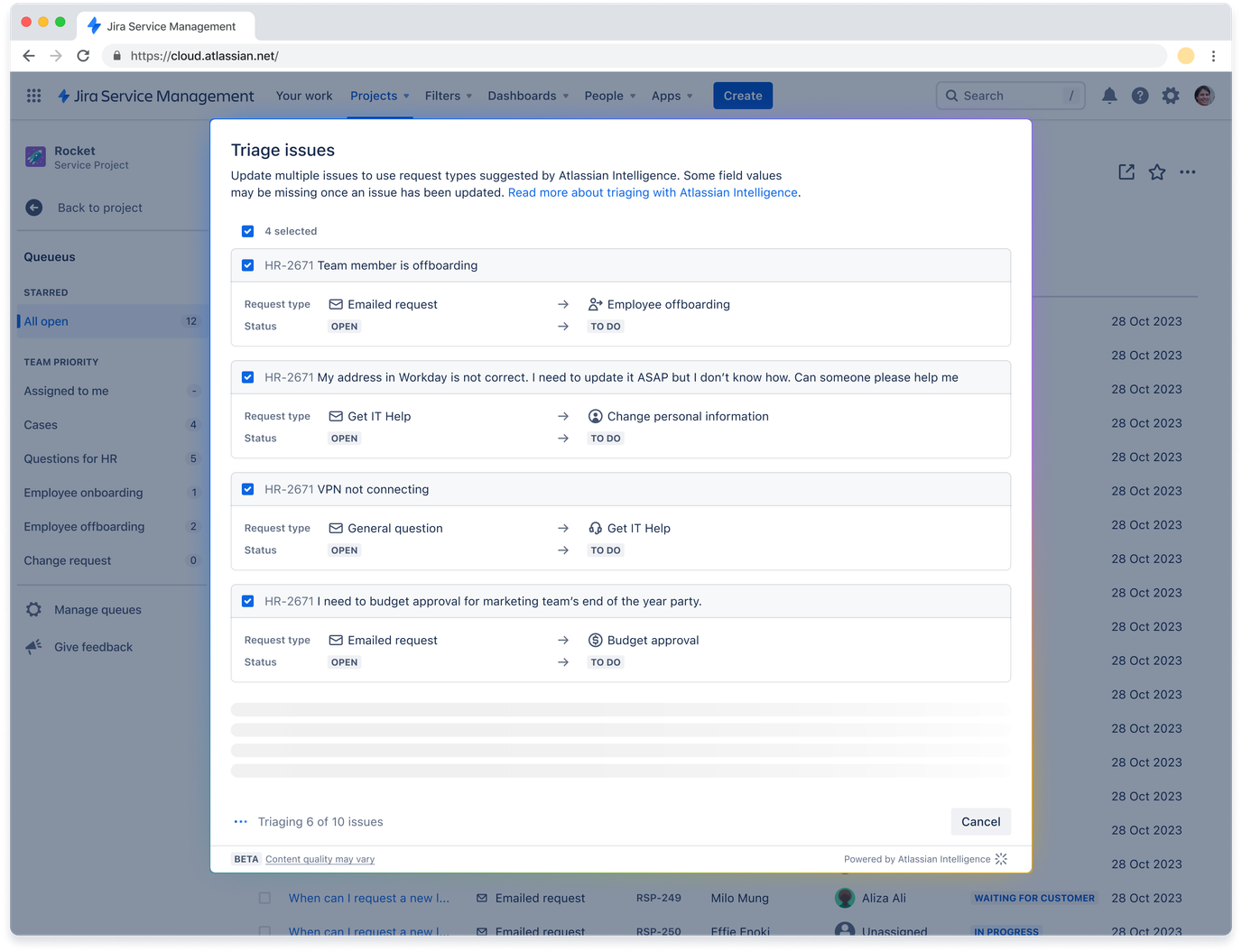Uncheck the Team member is offboarding issue
Viewport: 1242px width, 952px height.
click(x=247, y=265)
